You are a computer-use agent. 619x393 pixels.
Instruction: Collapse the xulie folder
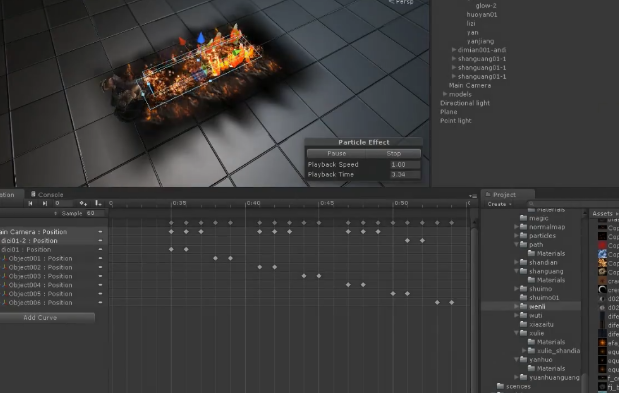point(516,333)
